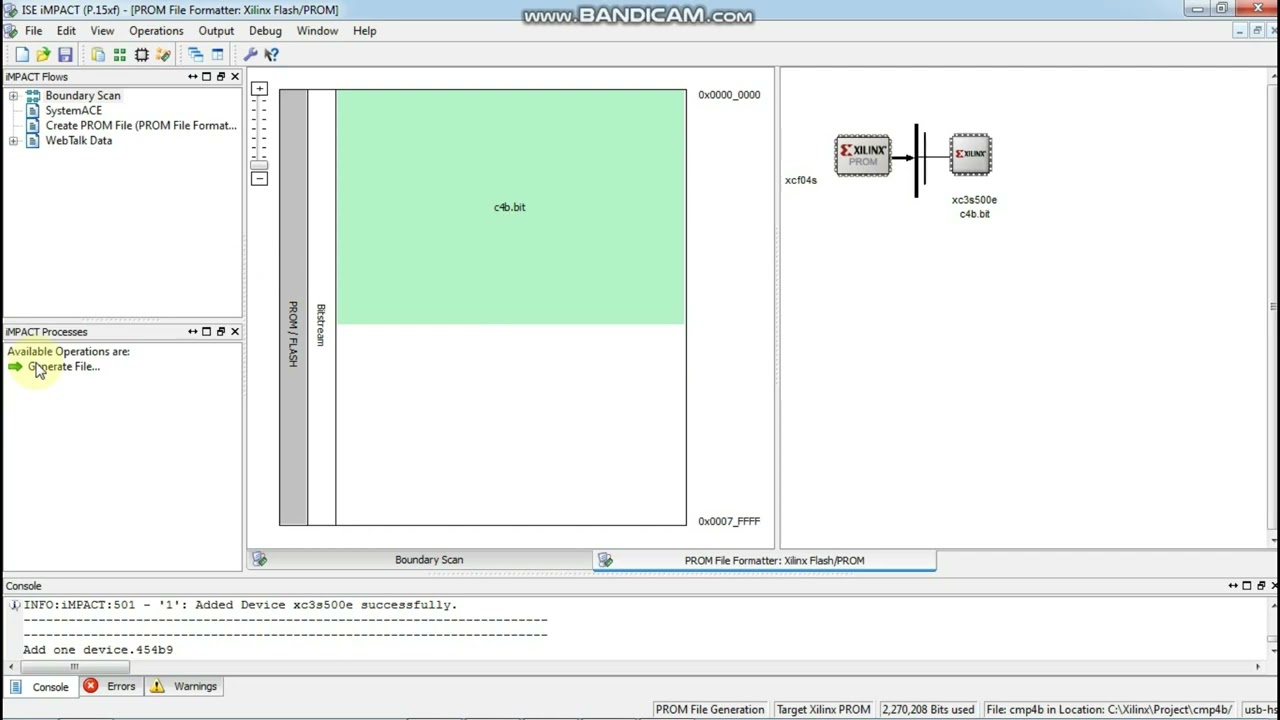
Task: Open the Output menu
Action: tap(216, 31)
